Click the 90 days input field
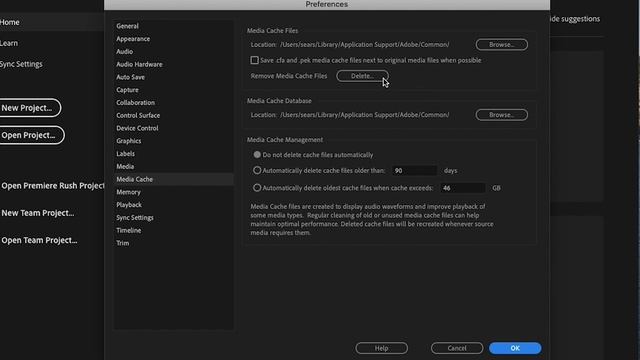Image resolution: width=640 pixels, height=360 pixels. pyautogui.click(x=414, y=171)
